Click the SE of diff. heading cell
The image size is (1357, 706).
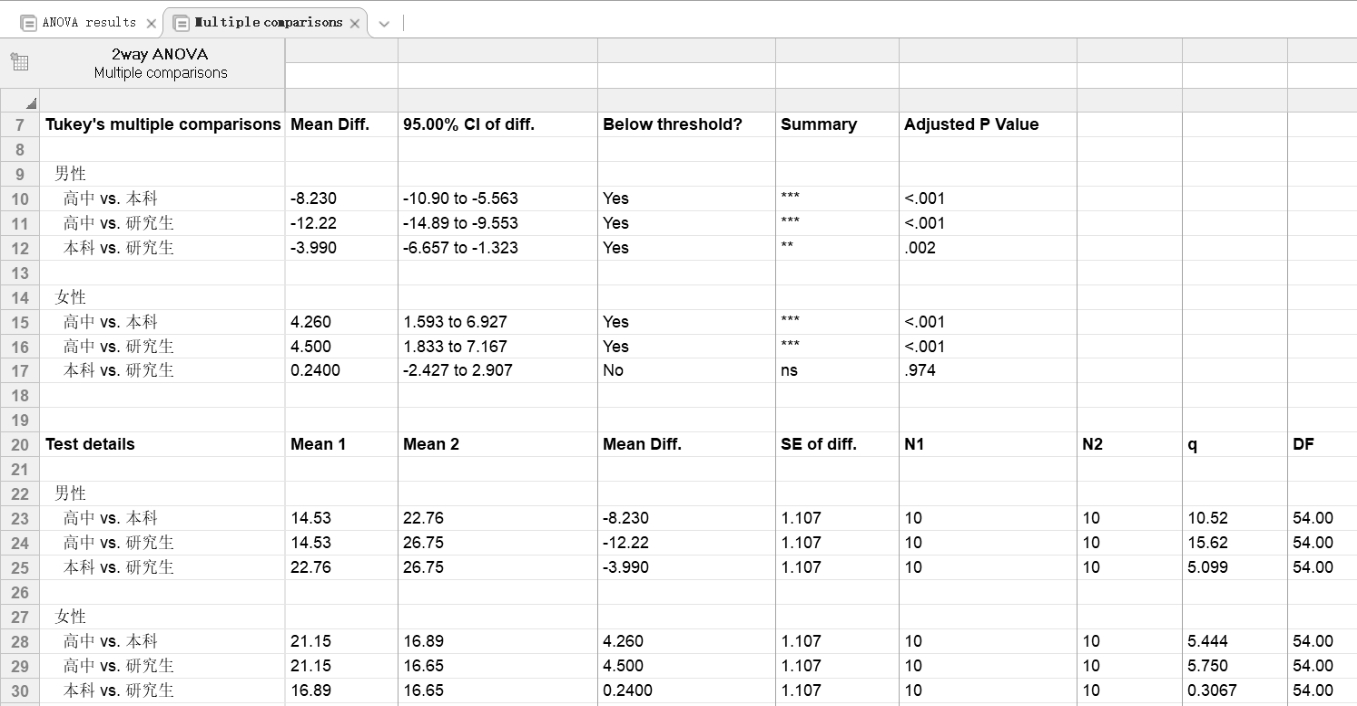point(818,444)
